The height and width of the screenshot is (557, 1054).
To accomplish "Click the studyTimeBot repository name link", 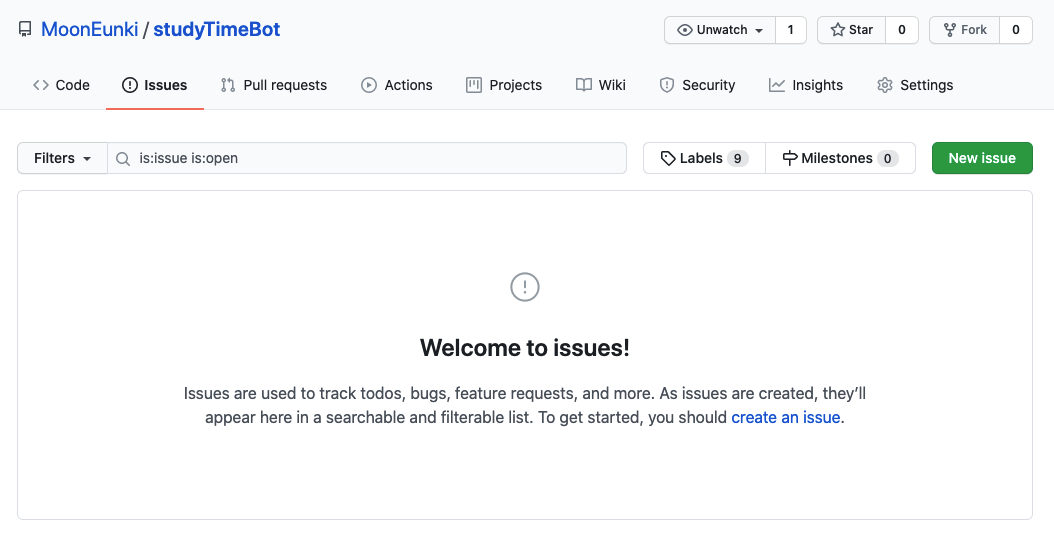I will tap(216, 30).
